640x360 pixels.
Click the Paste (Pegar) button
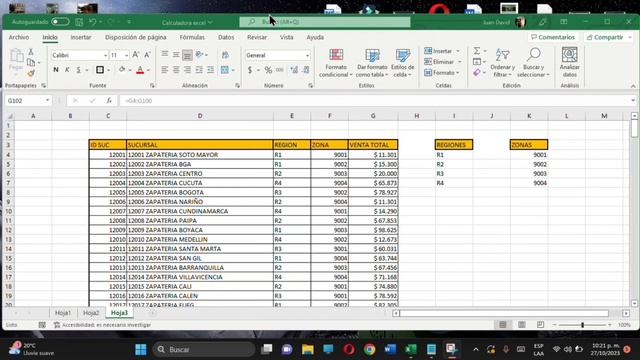click(16, 61)
